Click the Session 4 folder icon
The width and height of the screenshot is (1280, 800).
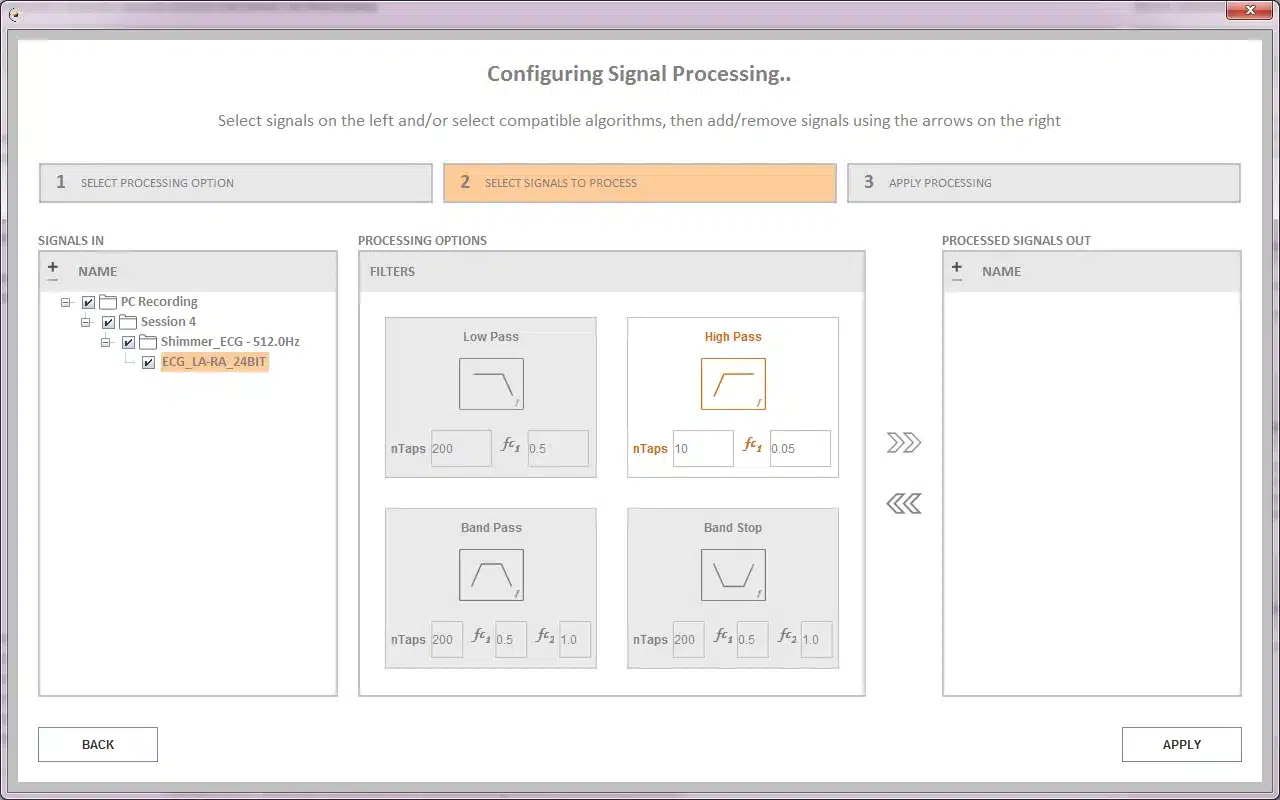(128, 322)
